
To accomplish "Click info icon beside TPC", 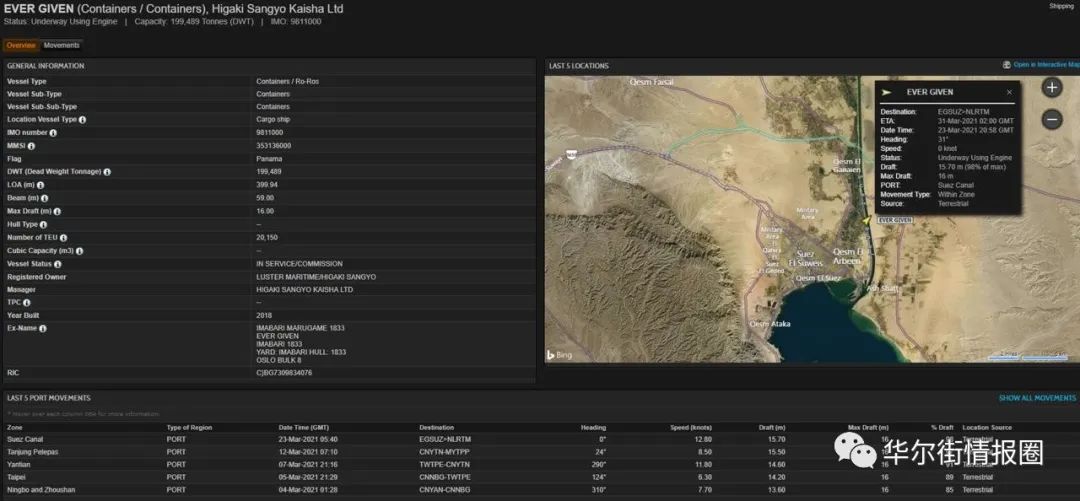I will (x=27, y=303).
